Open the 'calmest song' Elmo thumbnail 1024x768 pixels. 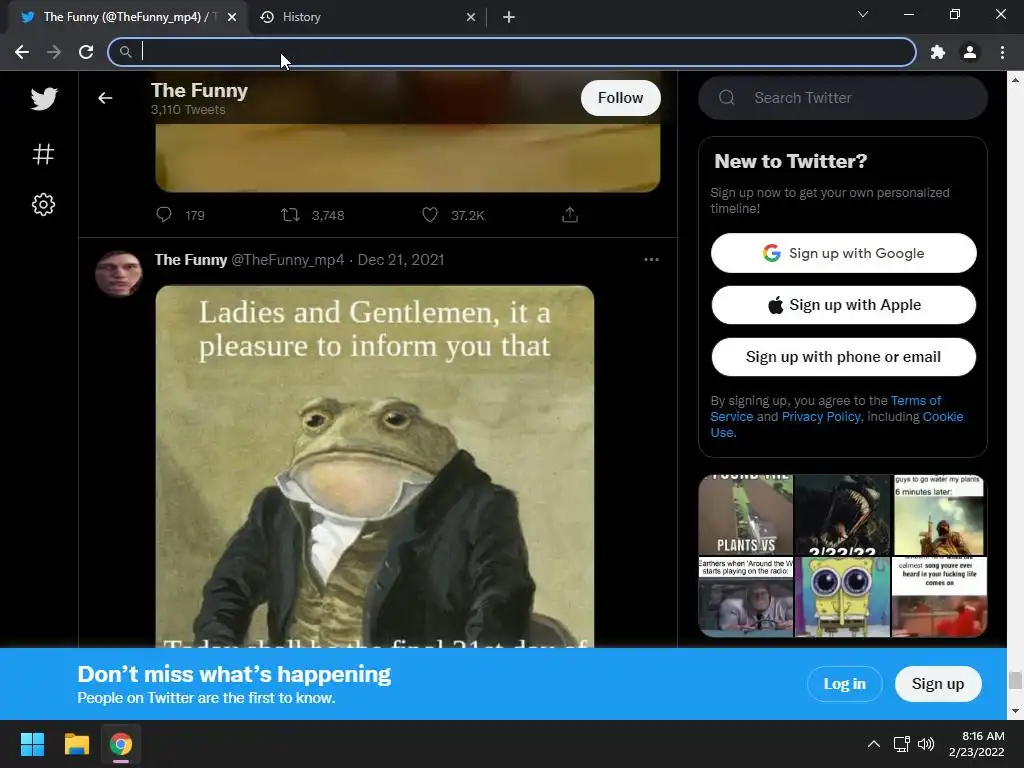click(x=939, y=597)
